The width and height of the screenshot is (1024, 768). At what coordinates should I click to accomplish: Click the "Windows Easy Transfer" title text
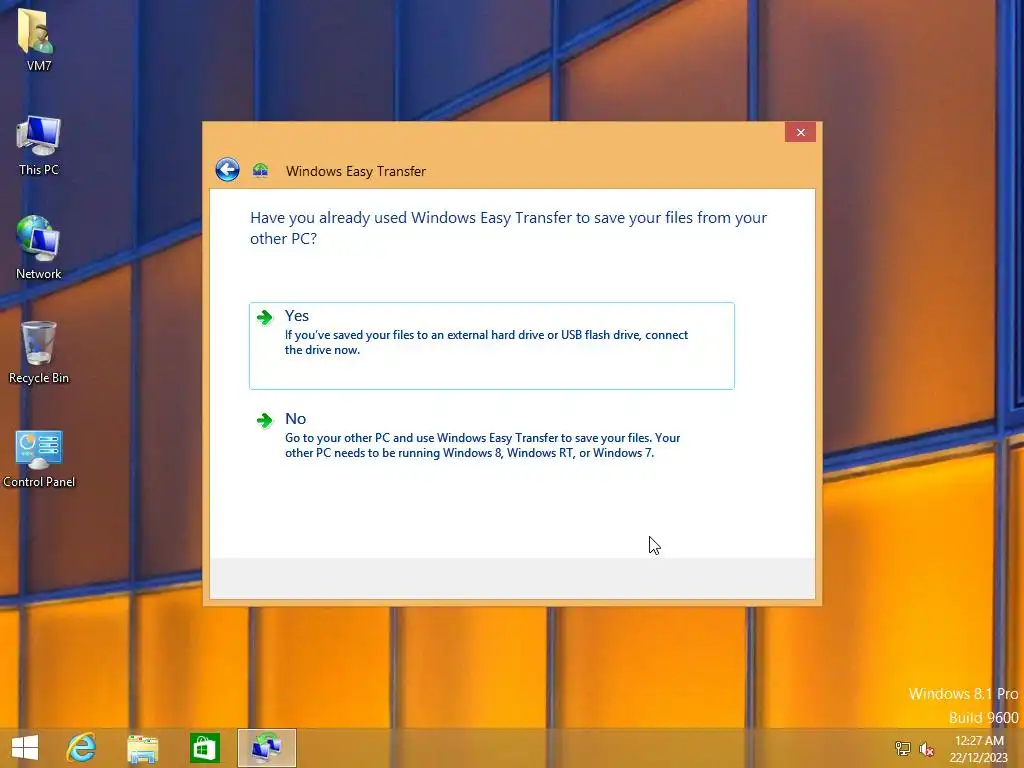tap(356, 171)
